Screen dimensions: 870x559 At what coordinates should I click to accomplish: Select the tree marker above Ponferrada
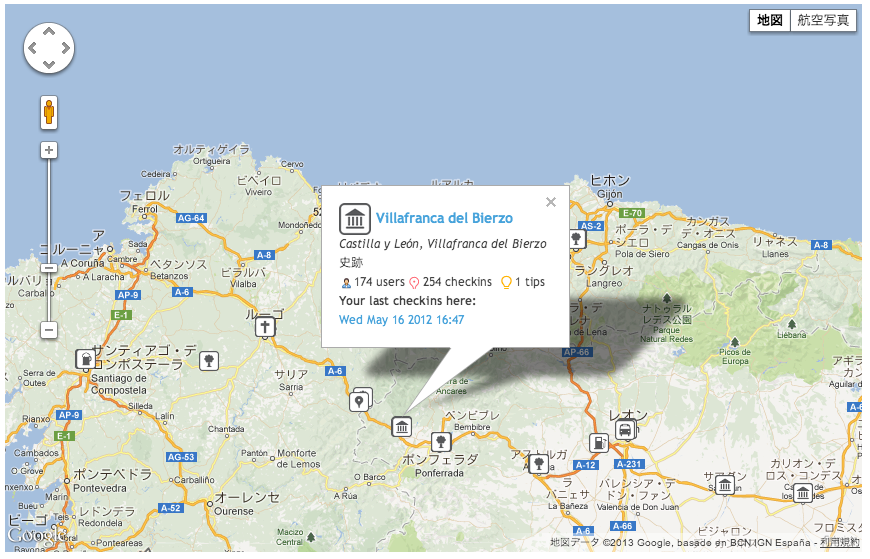441,442
